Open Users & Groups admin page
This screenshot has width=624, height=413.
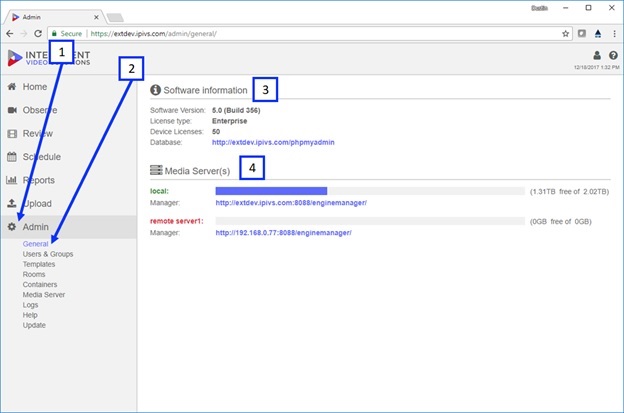coord(48,254)
